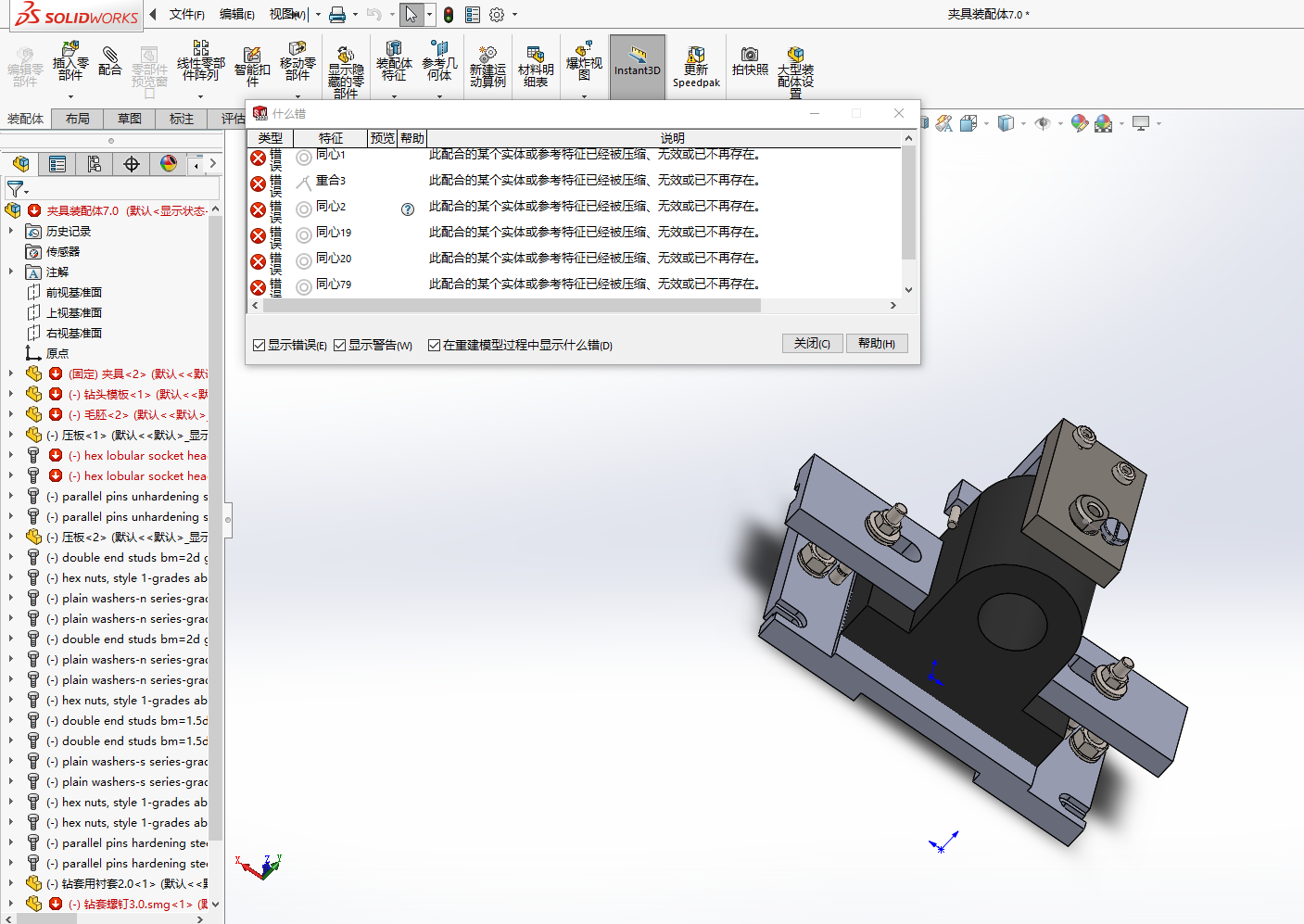Open the 爆炸视图 dropdown arrow
Viewport: 1304px width, 924px height.
click(x=584, y=95)
